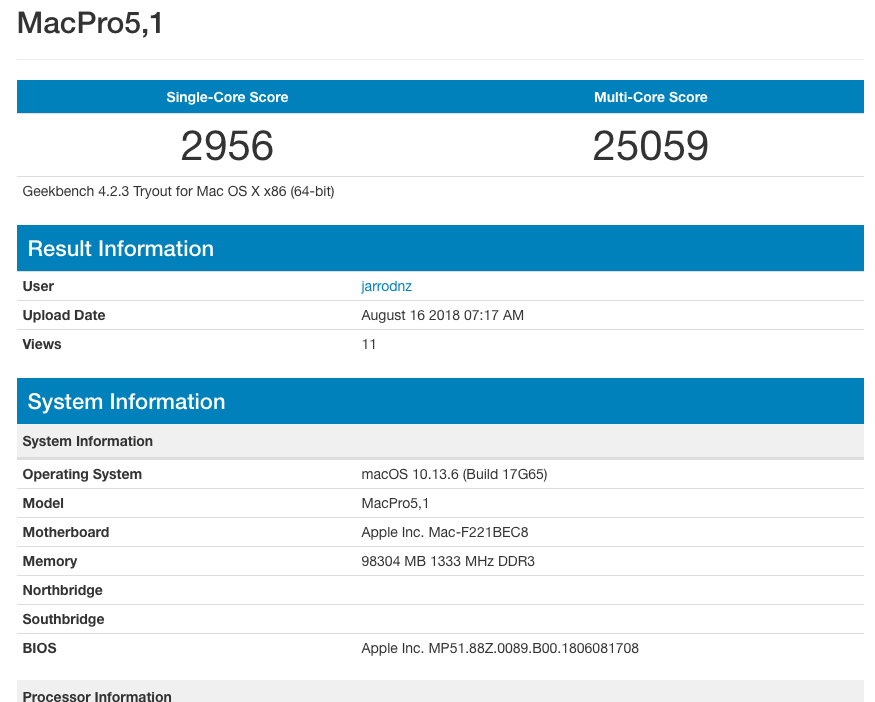Viewport: 875px width, 702px height.
Task: Select BIOS value MP51.88Z.0089.B00.1806081708
Action: pos(500,648)
